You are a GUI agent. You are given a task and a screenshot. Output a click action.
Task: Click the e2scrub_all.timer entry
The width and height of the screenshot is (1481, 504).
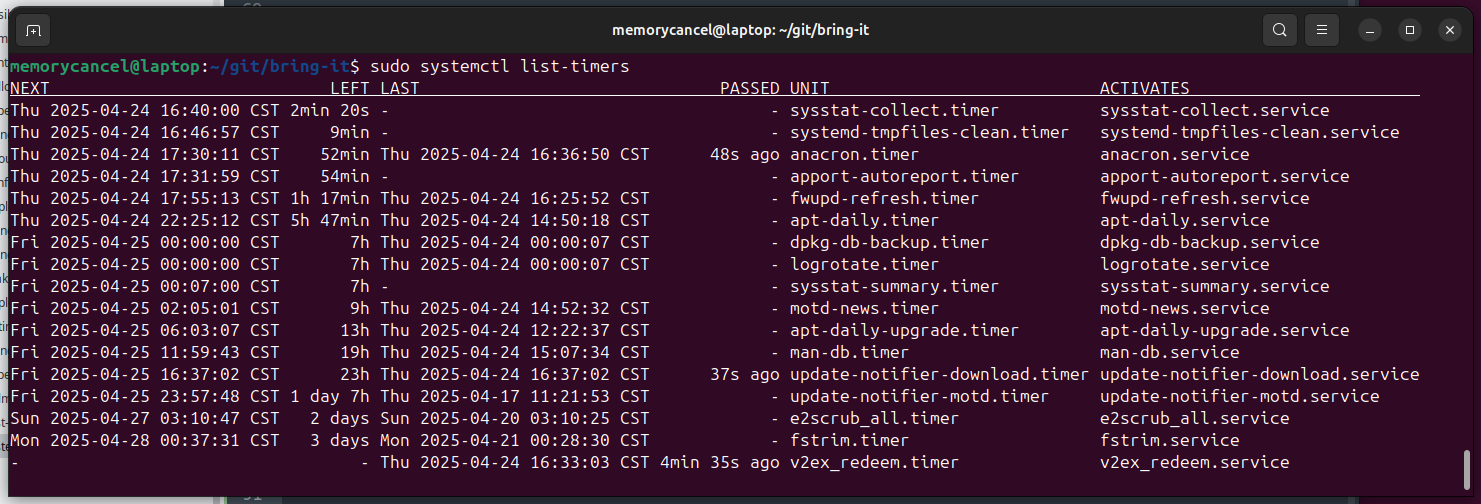pos(874,418)
